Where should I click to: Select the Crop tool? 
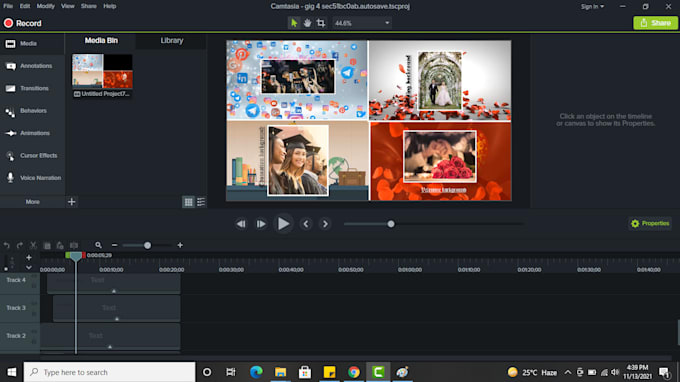click(321, 23)
